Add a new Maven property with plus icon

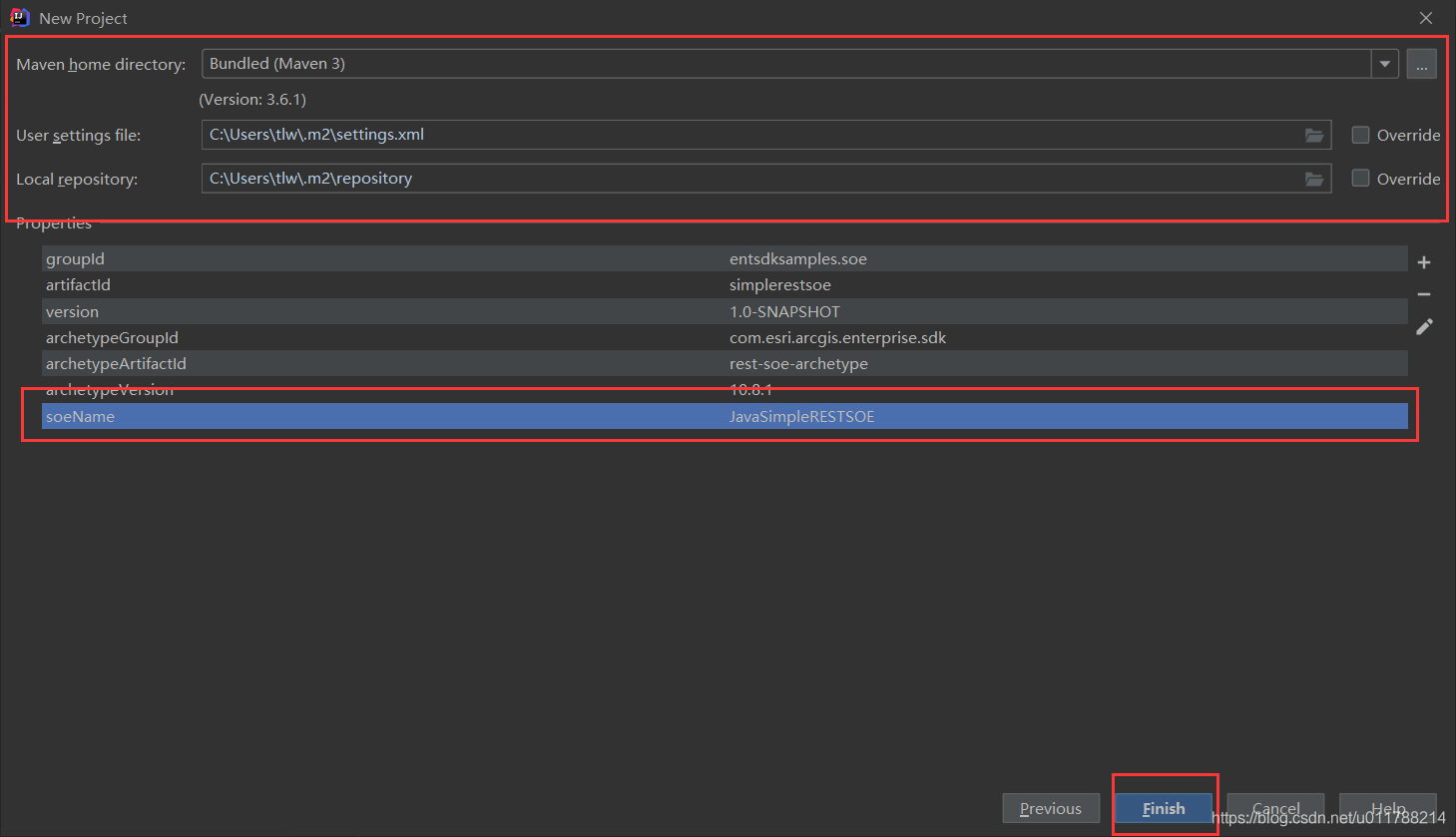(x=1424, y=261)
